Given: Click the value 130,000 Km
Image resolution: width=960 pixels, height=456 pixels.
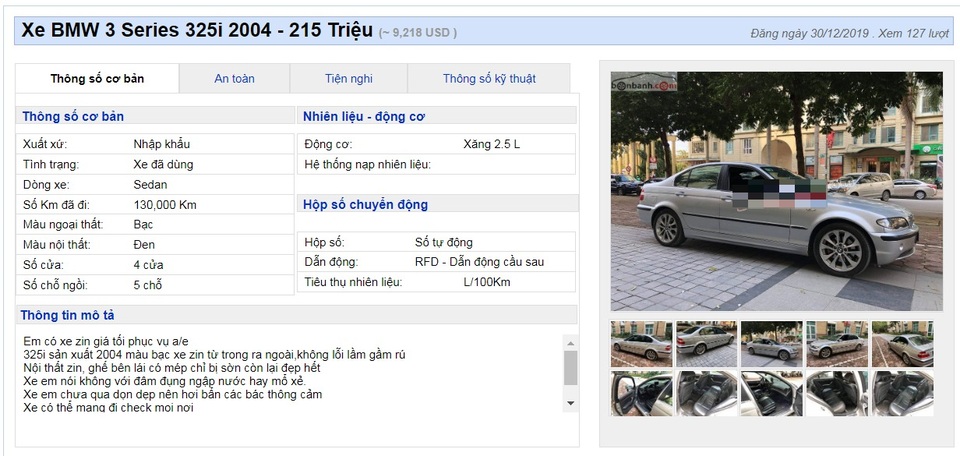Looking at the screenshot, I should 165,205.
